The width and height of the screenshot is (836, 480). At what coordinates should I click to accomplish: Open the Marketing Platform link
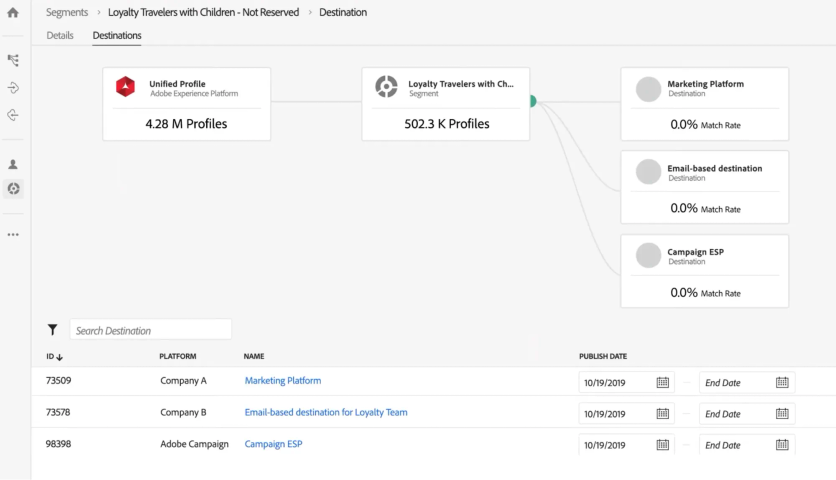(283, 381)
